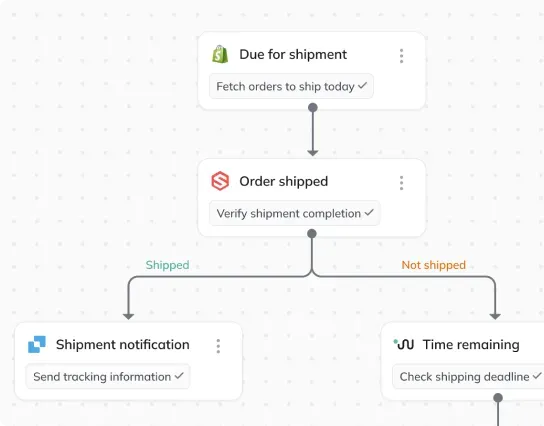The image size is (544, 426).
Task: Click the Shopify bag icon
Action: click(220, 54)
